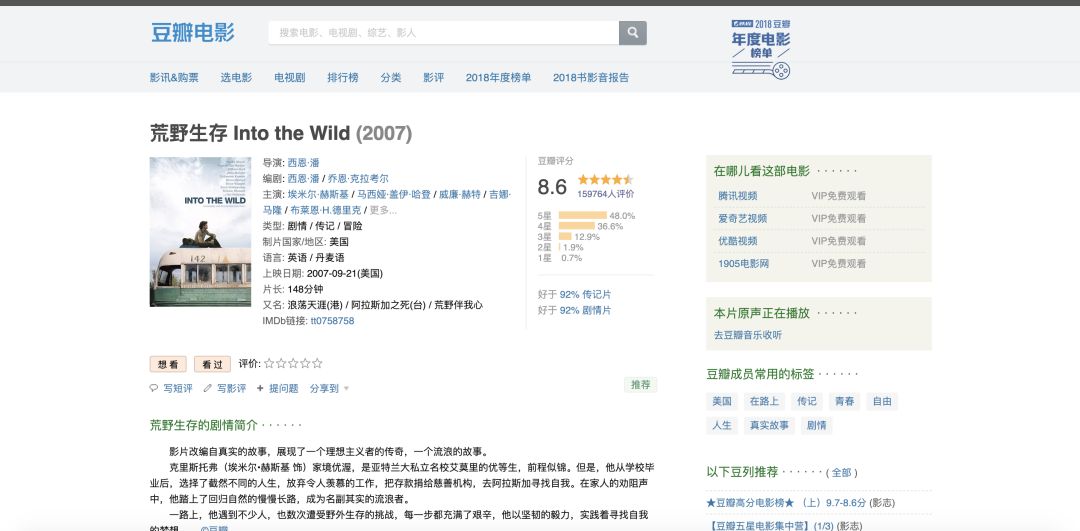The image size is (1080, 531).
Task: Open 影讯&购票 in the navigation
Action: click(174, 77)
